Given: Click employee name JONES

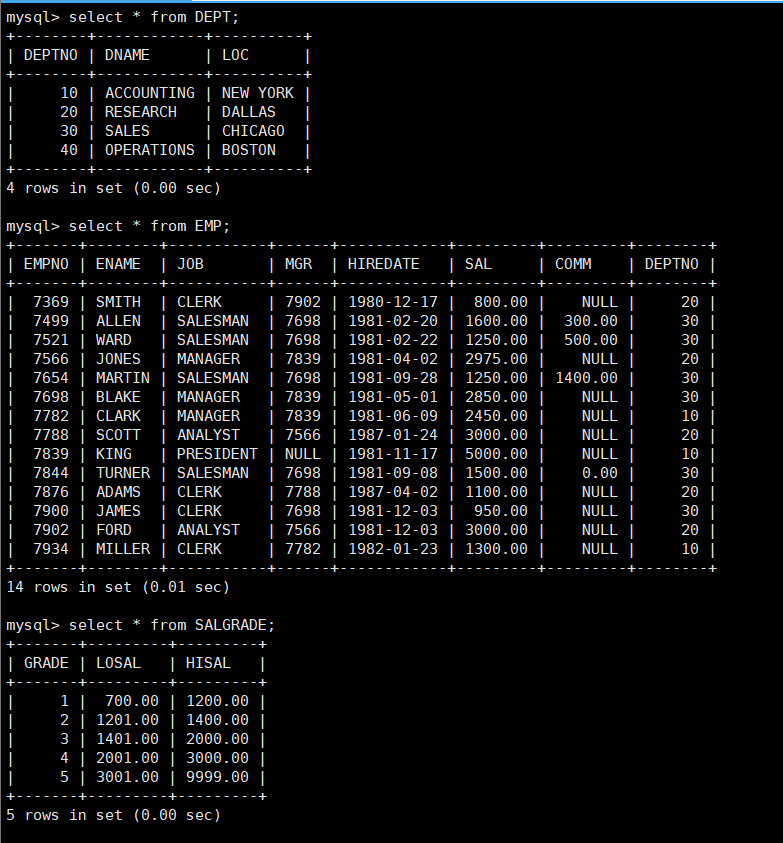Looking at the screenshot, I should pos(118,359).
